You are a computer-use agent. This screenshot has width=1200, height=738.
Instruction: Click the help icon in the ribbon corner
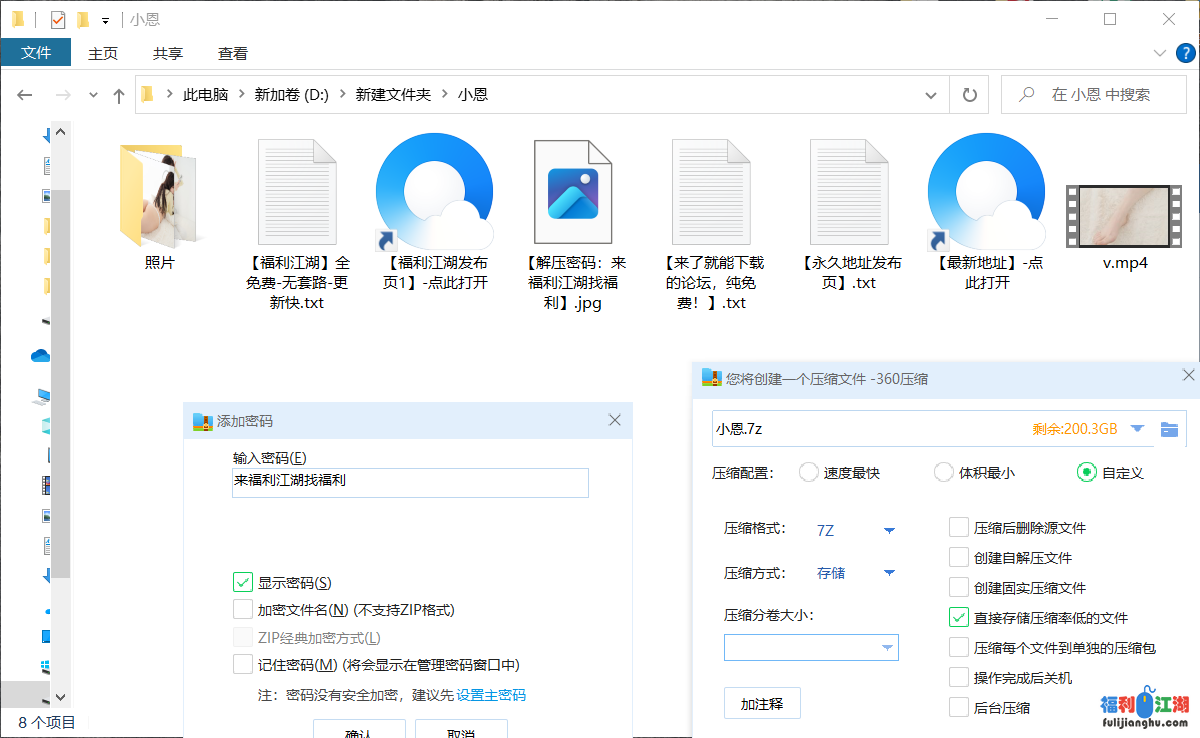1187,53
